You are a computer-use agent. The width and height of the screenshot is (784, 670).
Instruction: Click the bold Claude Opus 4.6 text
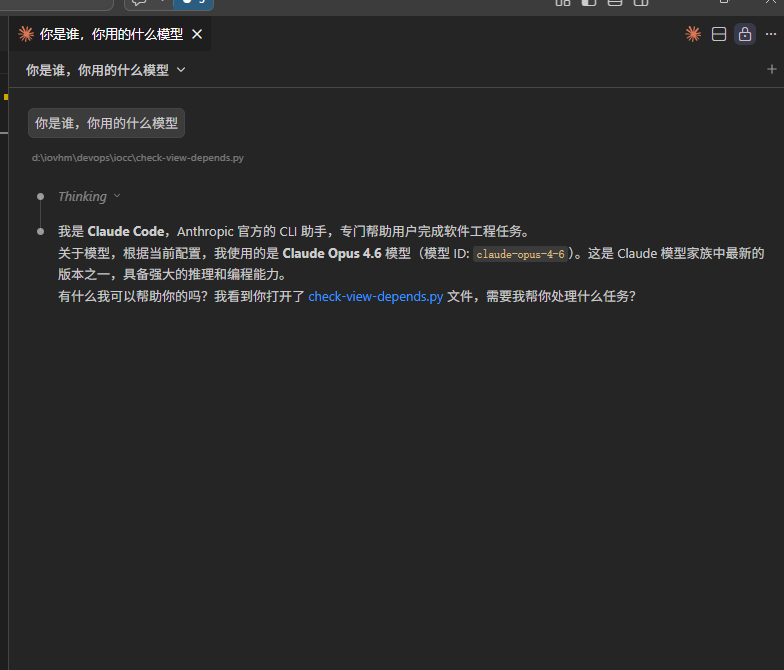pyautogui.click(x=332, y=253)
